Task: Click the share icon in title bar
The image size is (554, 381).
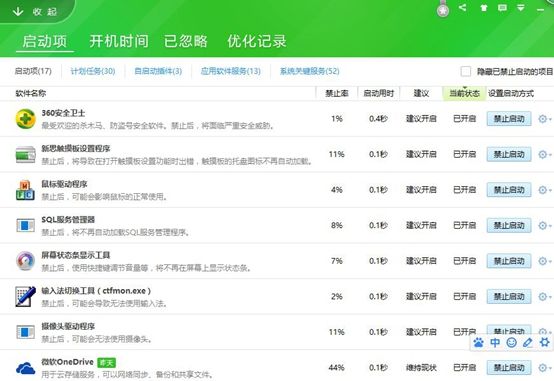Action: (x=462, y=7)
